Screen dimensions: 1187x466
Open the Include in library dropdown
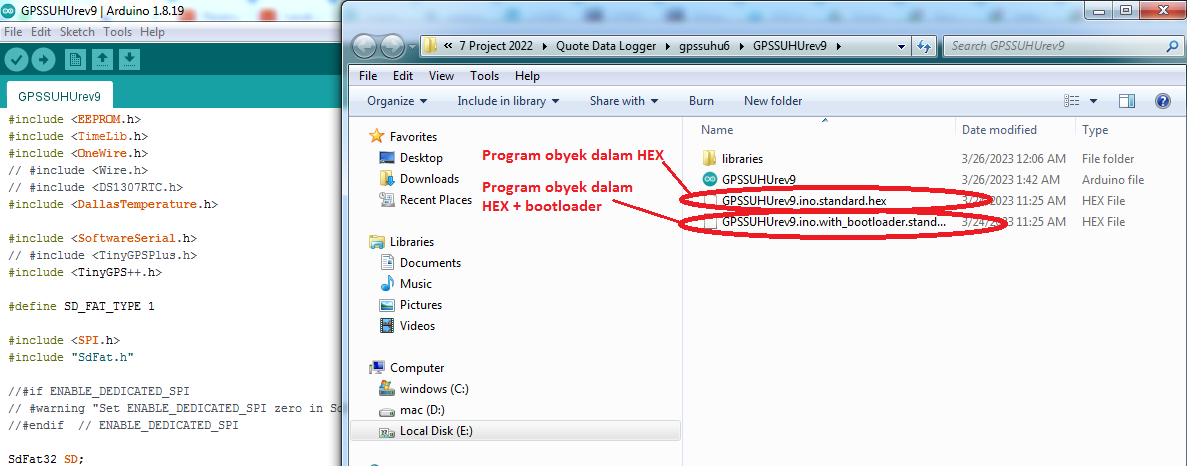click(x=508, y=101)
